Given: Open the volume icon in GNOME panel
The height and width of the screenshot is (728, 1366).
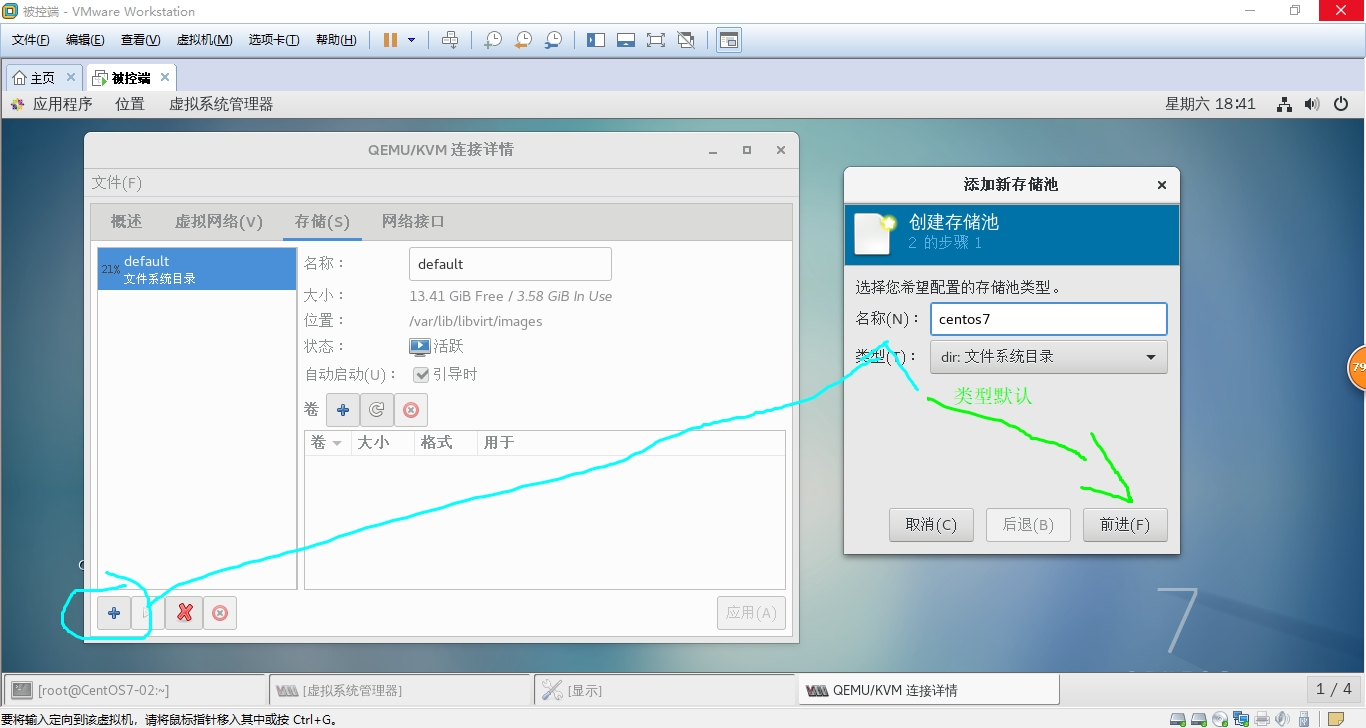Looking at the screenshot, I should point(1313,104).
